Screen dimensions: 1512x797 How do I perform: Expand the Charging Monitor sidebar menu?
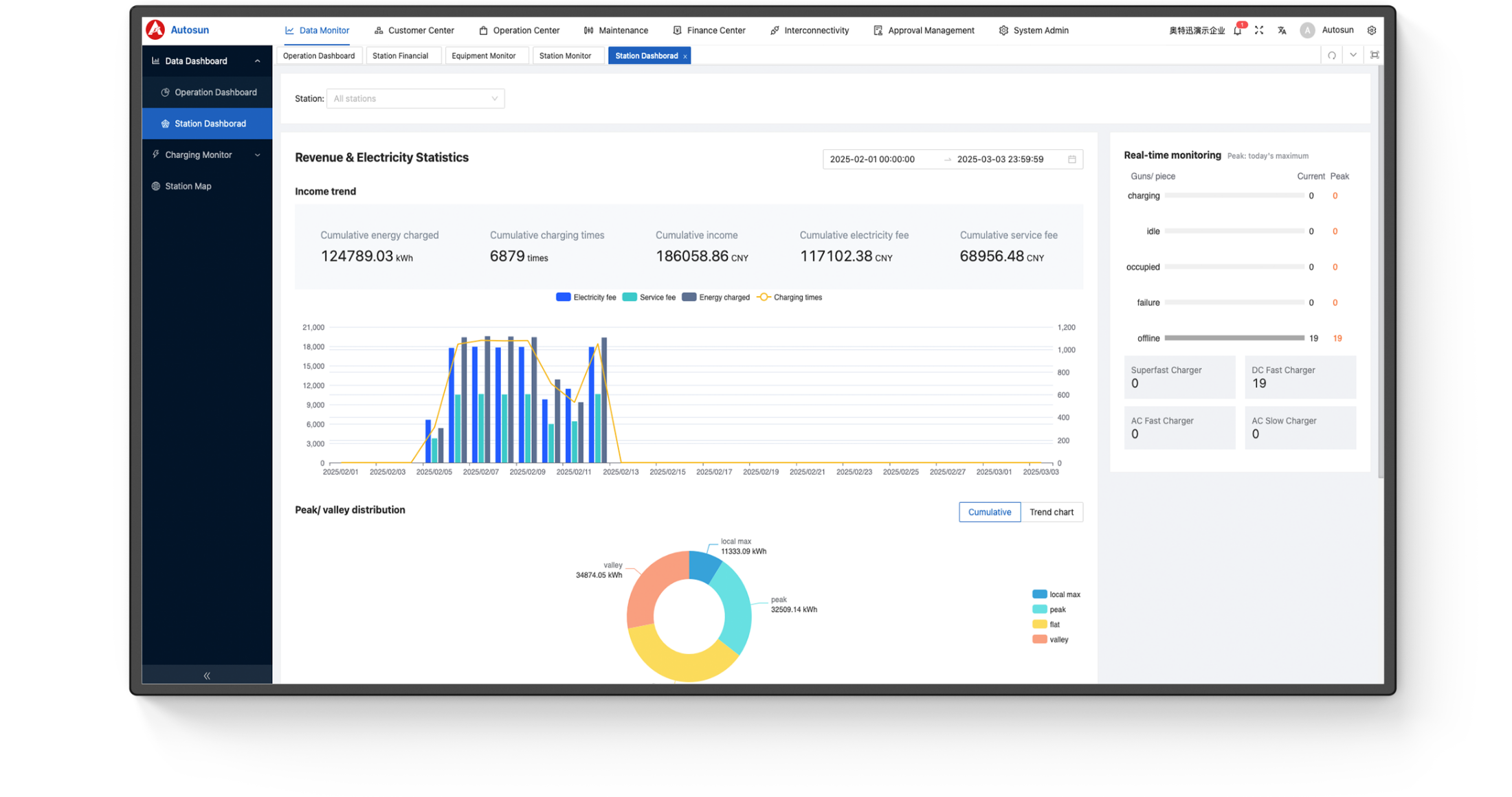coord(206,155)
